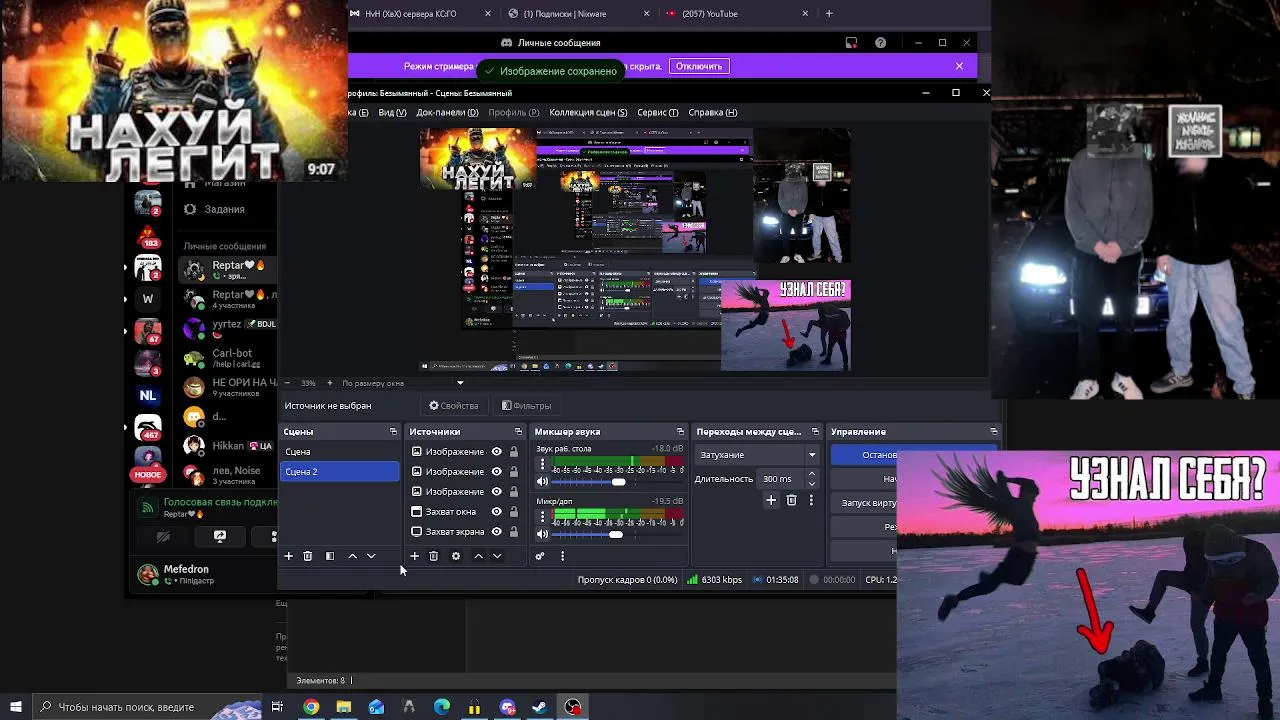The width and height of the screenshot is (1280, 720).
Task: Open the Затухание transition dropdown
Action: click(x=757, y=455)
